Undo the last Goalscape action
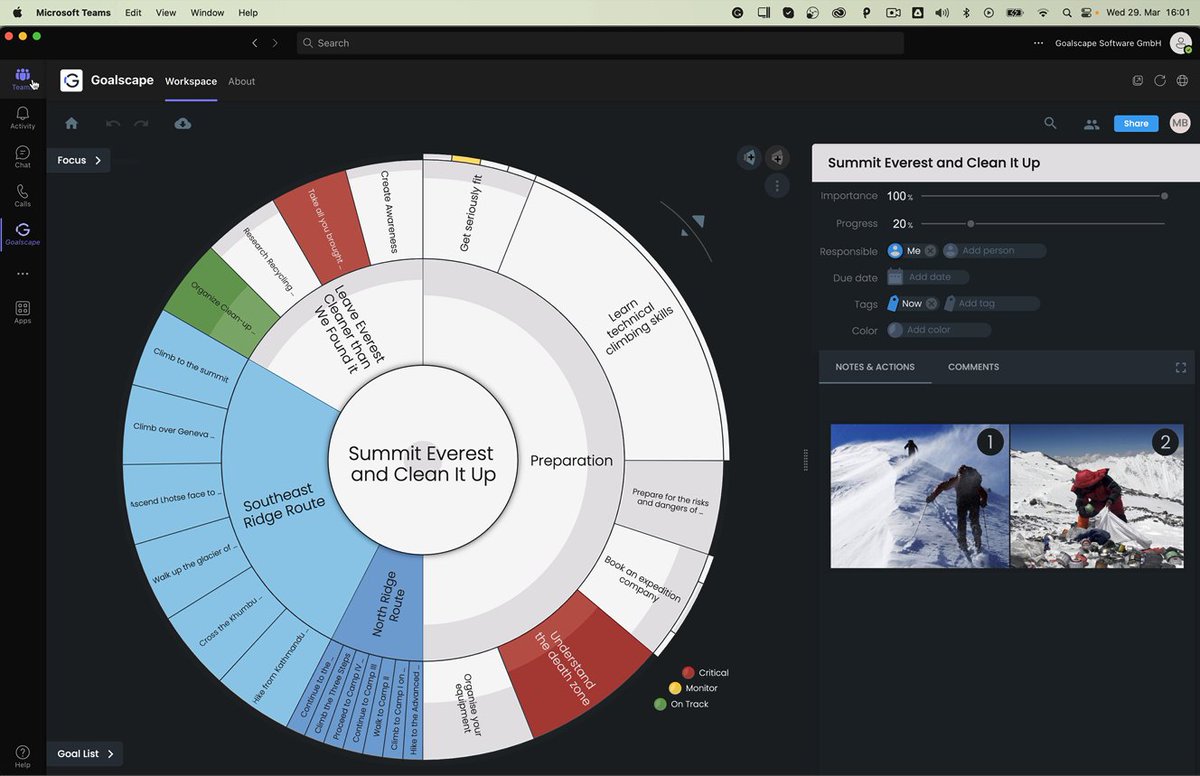Screen dimensions: 1200x776 pos(113,123)
